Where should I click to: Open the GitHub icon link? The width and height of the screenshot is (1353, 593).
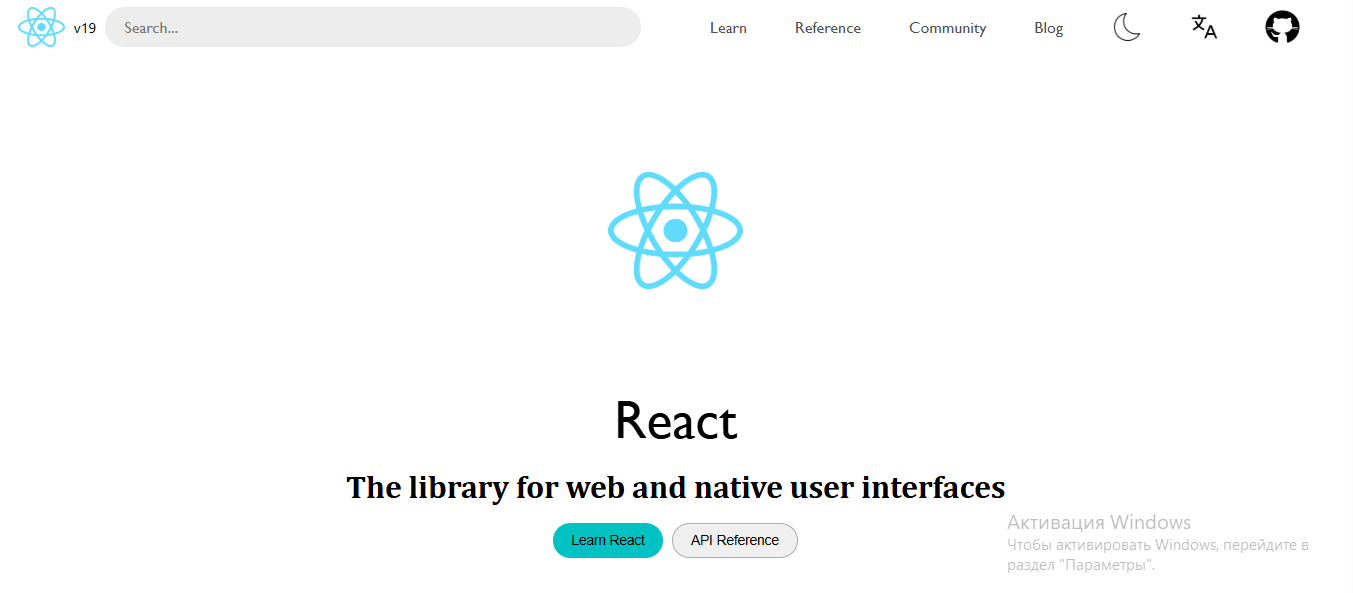pyautogui.click(x=1282, y=27)
